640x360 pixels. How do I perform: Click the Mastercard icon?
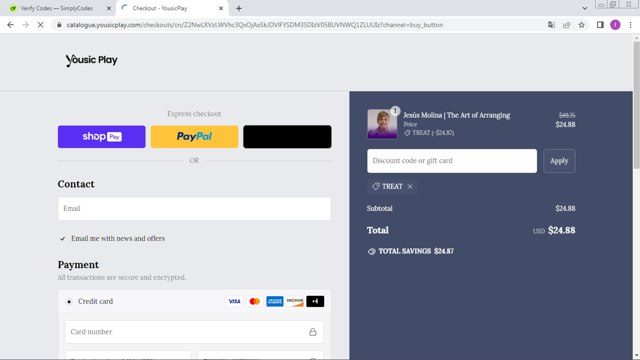255,301
